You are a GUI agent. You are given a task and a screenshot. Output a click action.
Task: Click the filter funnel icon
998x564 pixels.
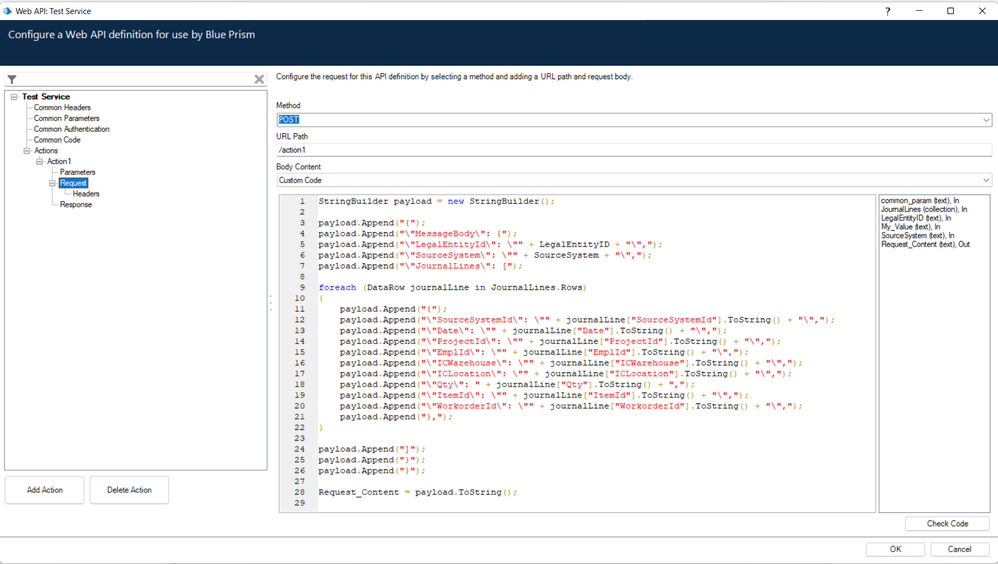click(x=12, y=79)
